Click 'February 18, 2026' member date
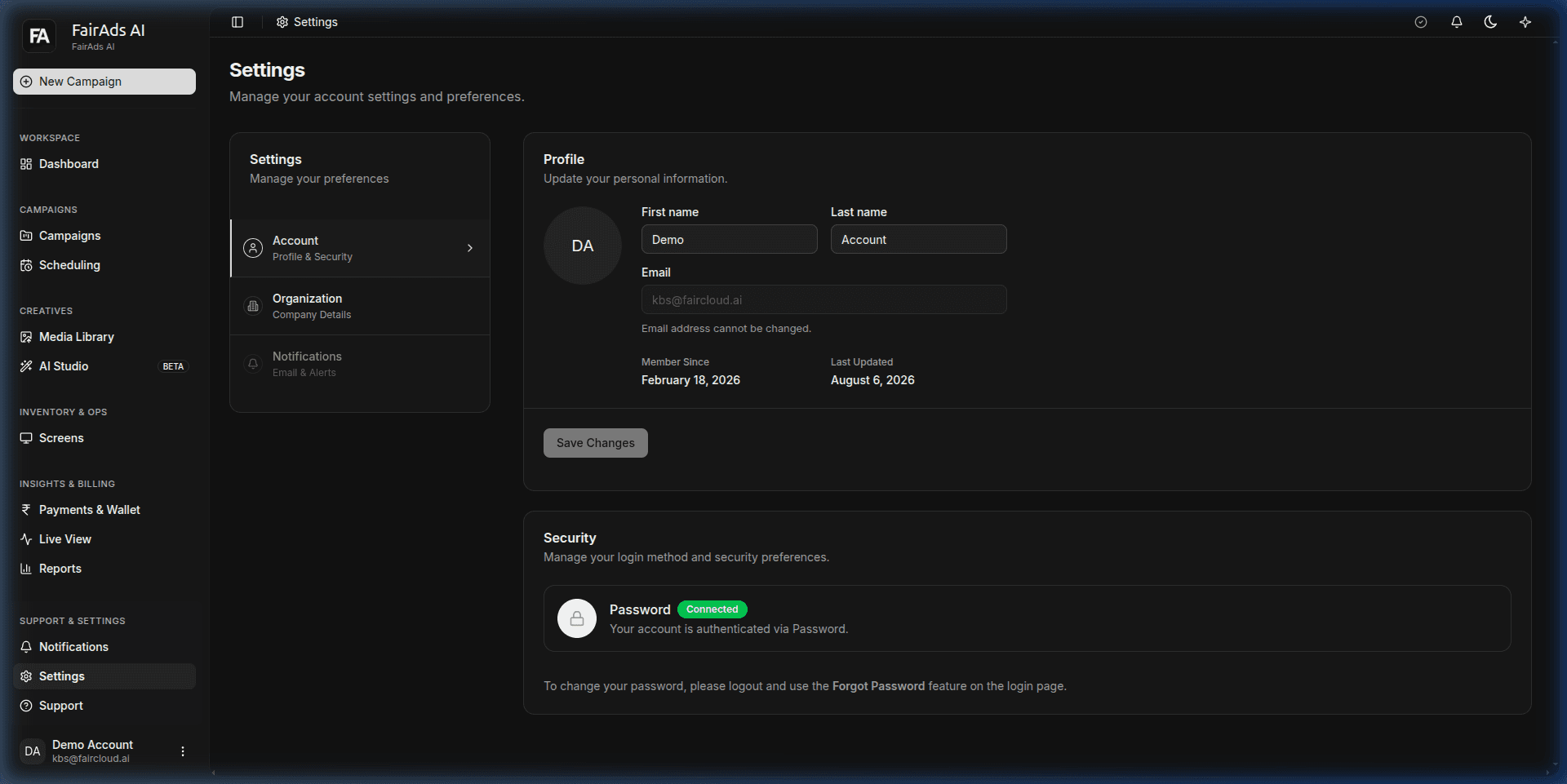 tap(690, 380)
